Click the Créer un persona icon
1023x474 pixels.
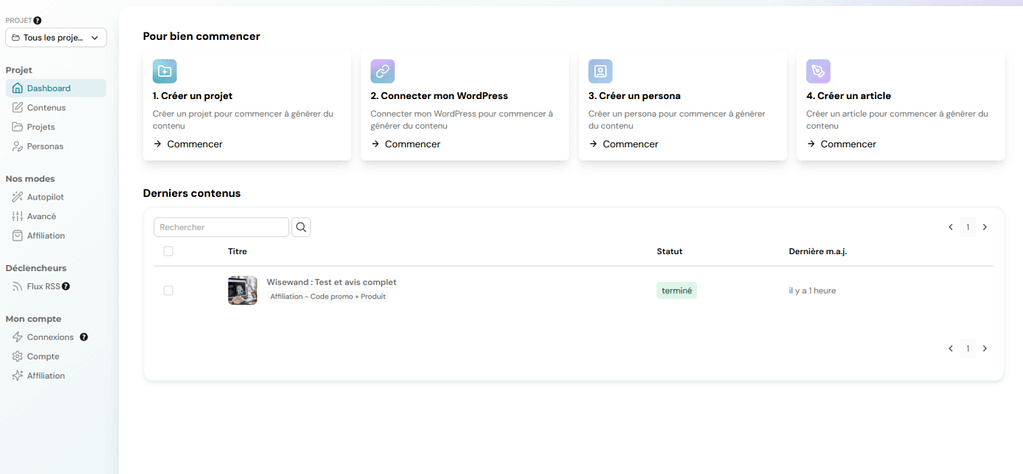pyautogui.click(x=600, y=71)
